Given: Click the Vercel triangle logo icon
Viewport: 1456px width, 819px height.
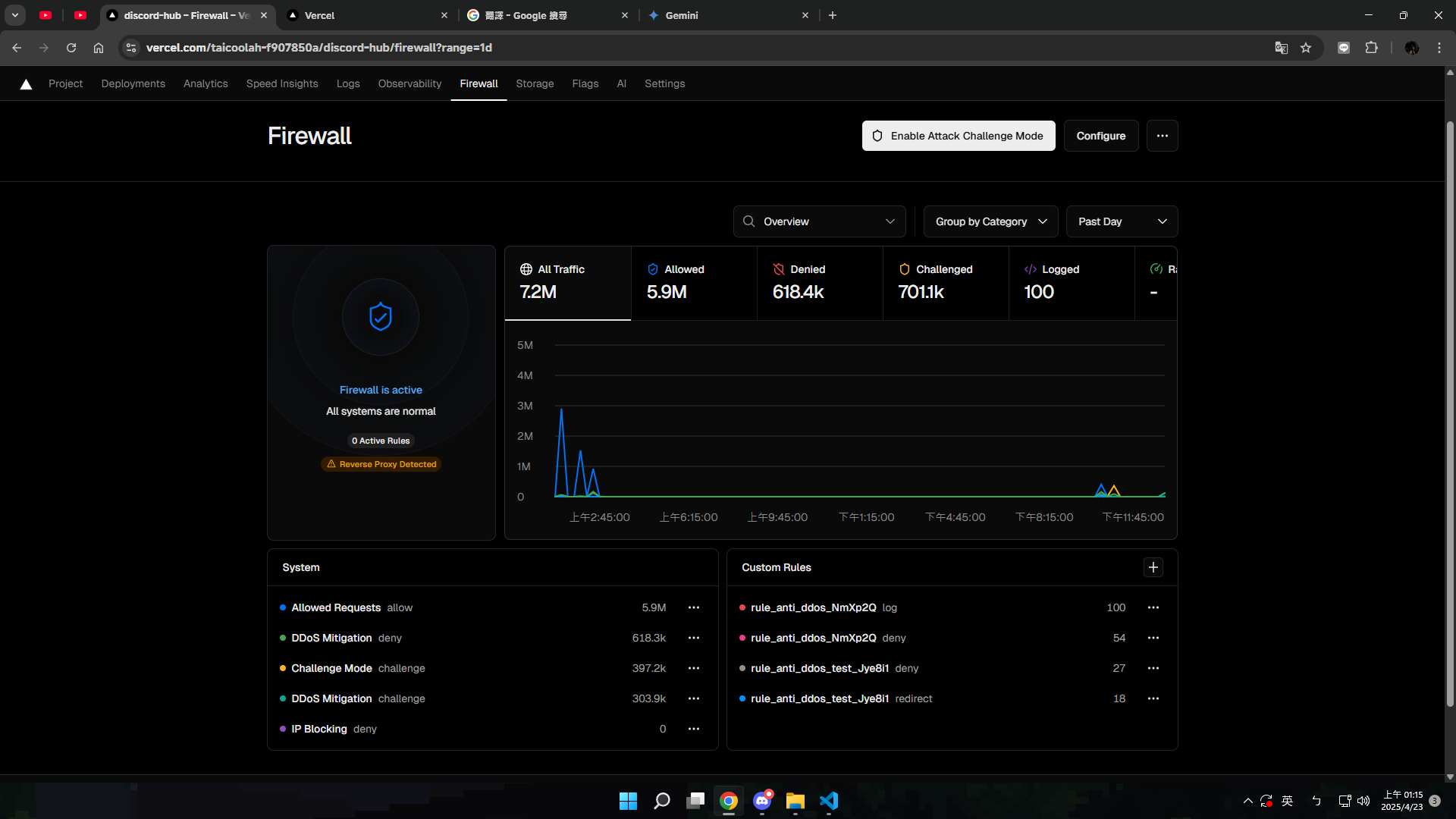Looking at the screenshot, I should coord(26,84).
